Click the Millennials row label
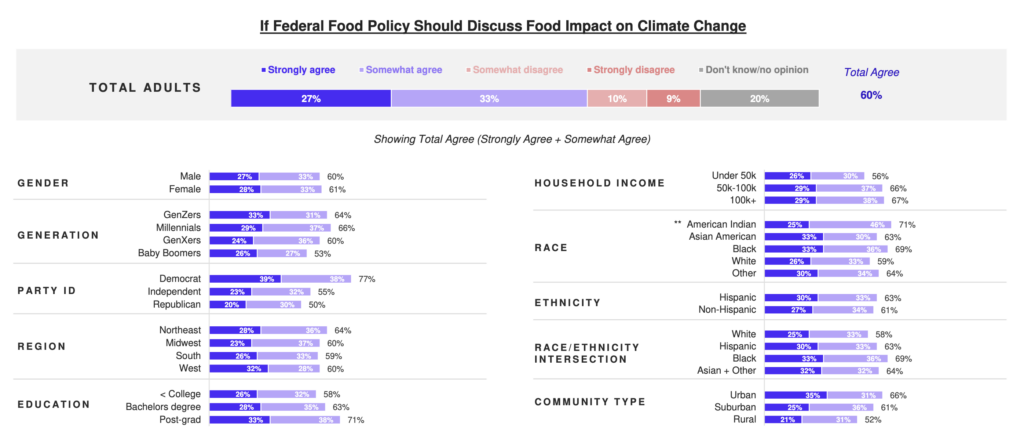This screenshot has width=1024, height=439. point(175,228)
